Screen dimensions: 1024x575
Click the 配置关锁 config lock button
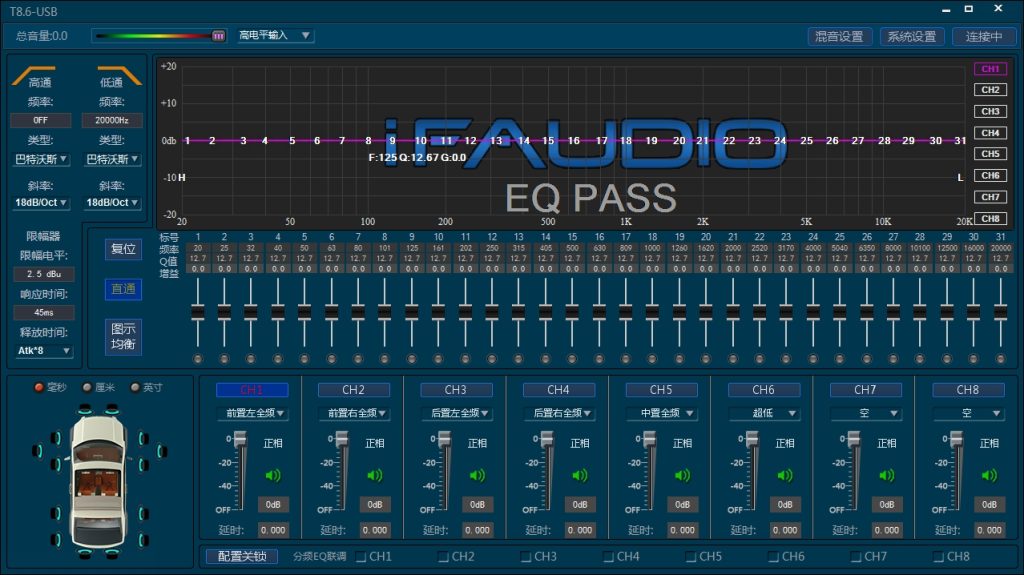[x=242, y=556]
